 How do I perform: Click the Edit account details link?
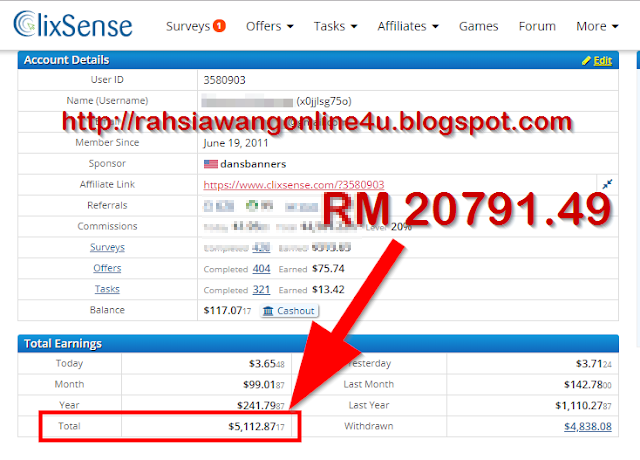[x=602, y=61]
